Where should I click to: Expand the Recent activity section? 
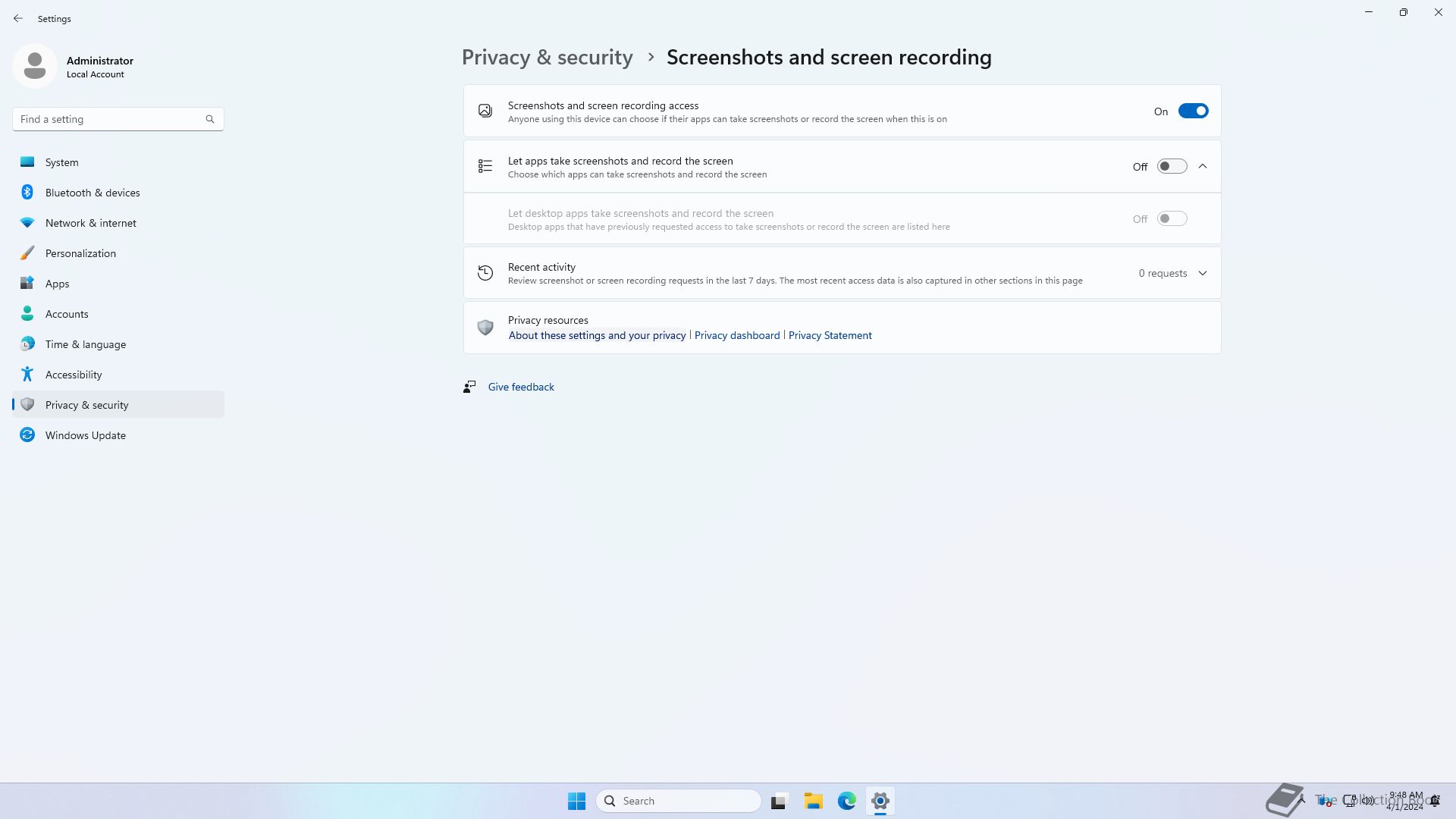[x=1203, y=274]
